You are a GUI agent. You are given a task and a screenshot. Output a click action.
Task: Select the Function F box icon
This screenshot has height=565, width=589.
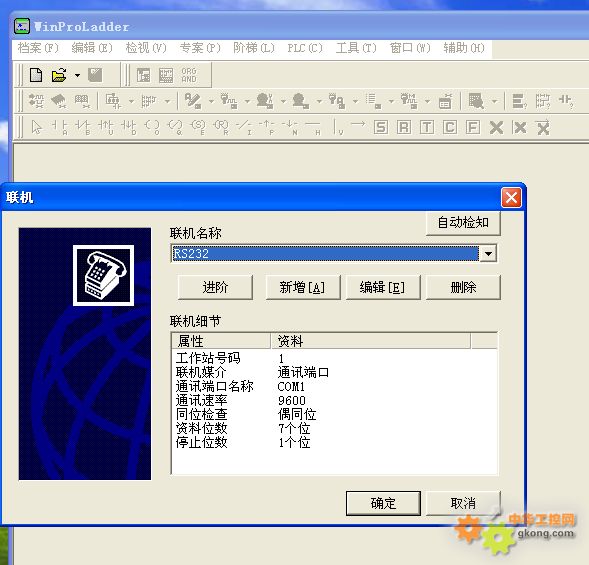click(473, 127)
